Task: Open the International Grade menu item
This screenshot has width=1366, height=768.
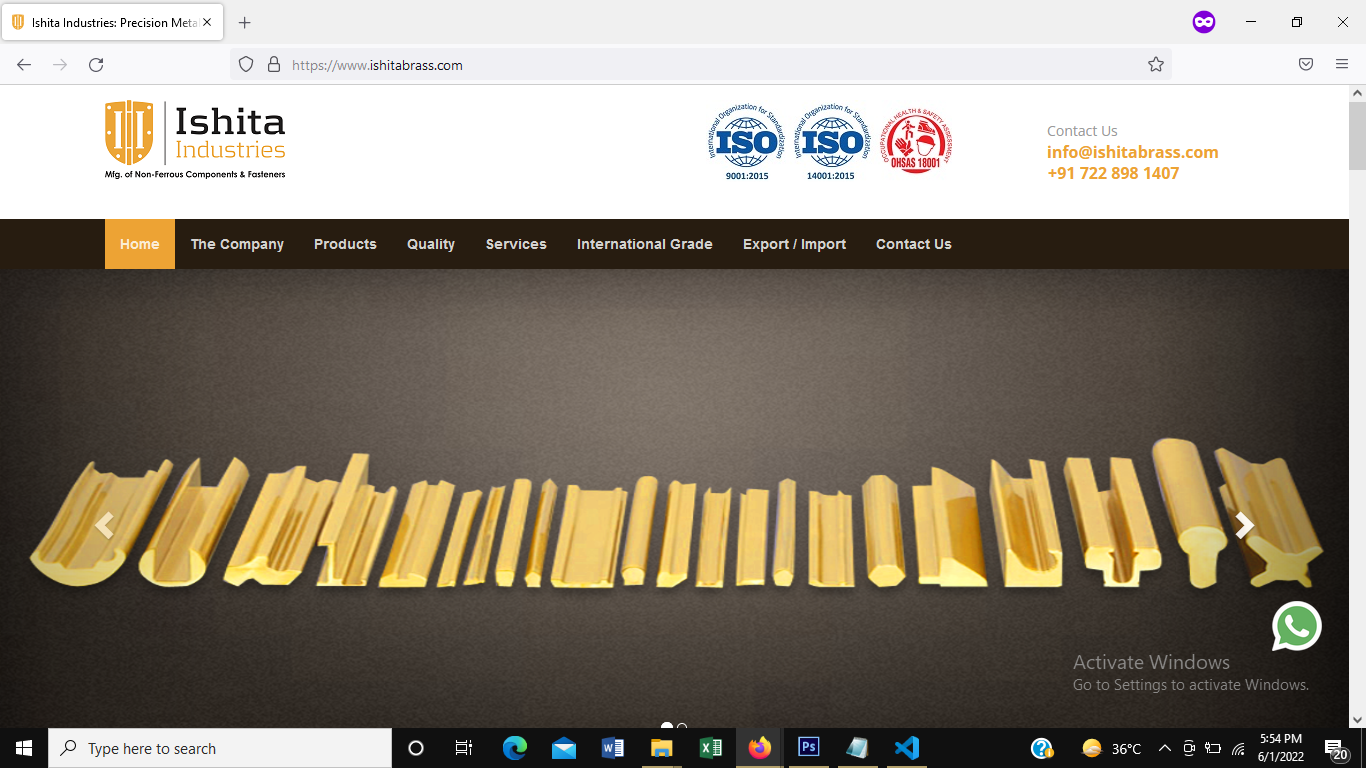Action: point(645,244)
